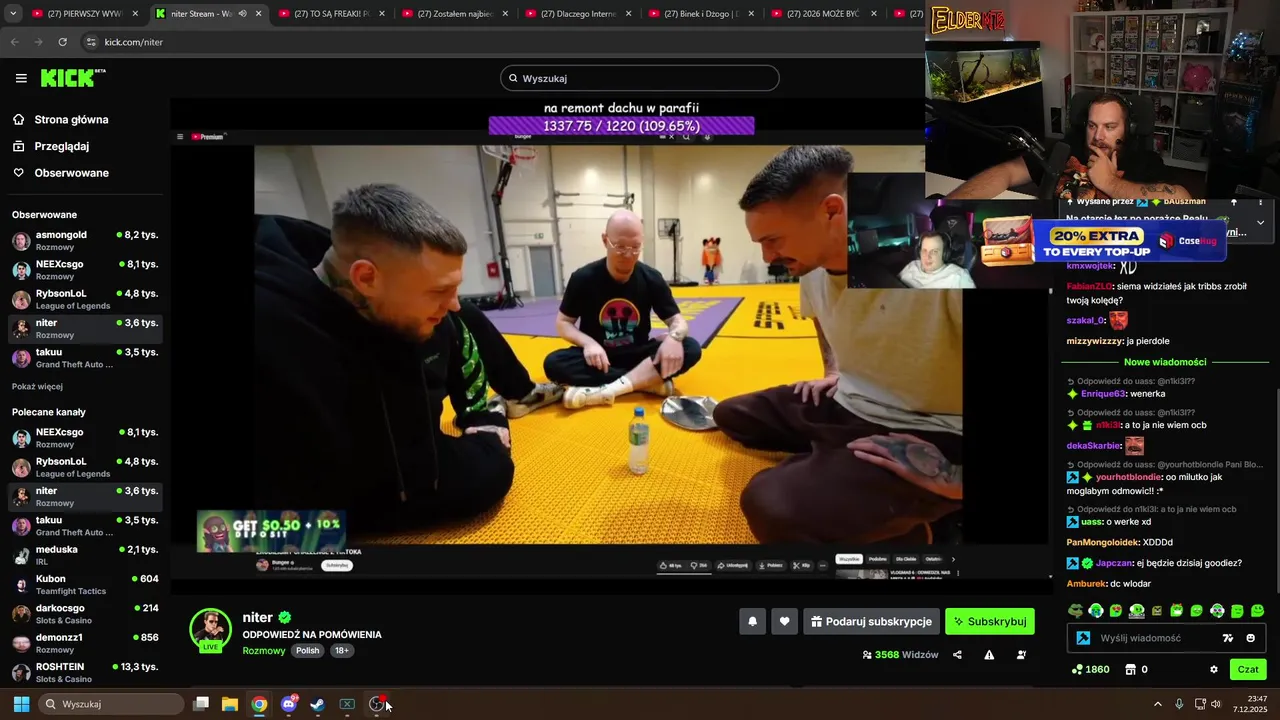The height and width of the screenshot is (720, 1280).
Task: Switch to the Zostałem najbiedniejszym tab
Action: (x=454, y=14)
